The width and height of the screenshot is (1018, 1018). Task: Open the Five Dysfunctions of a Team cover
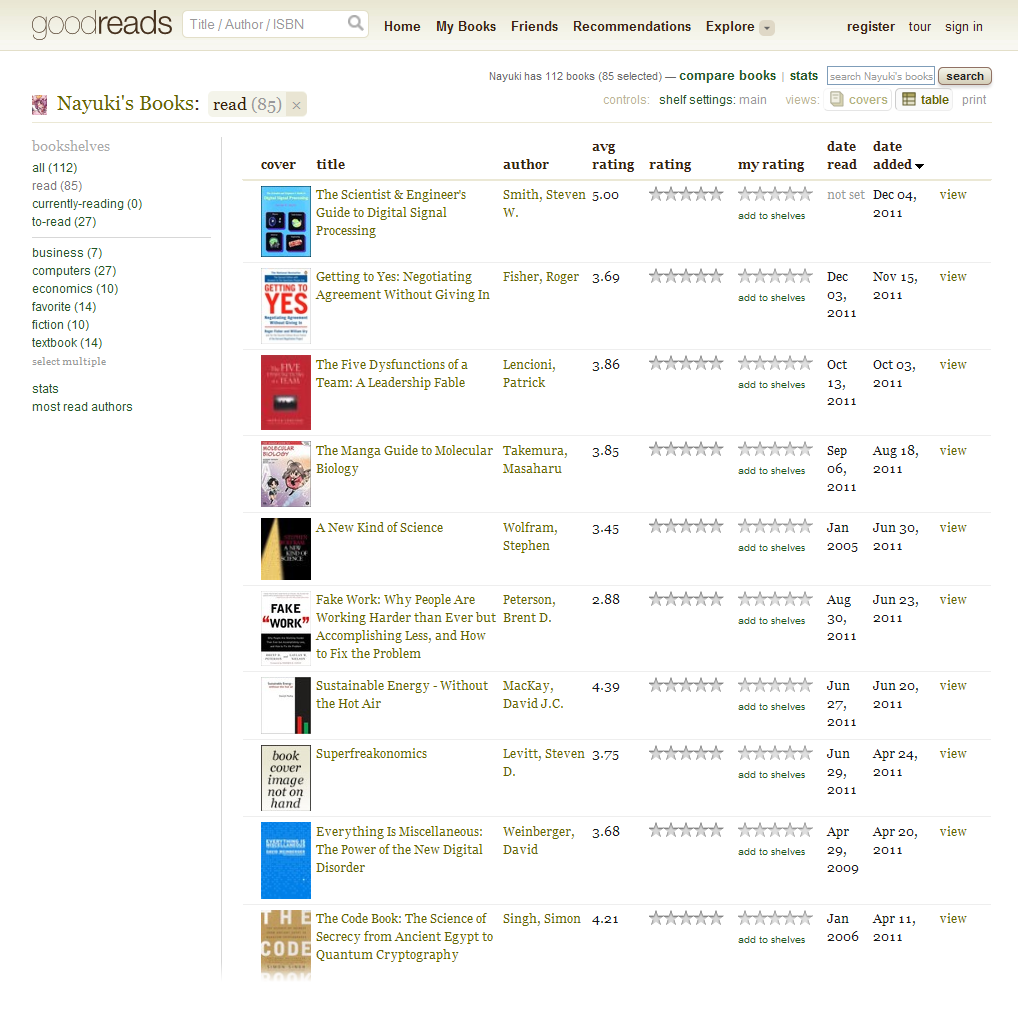point(286,392)
